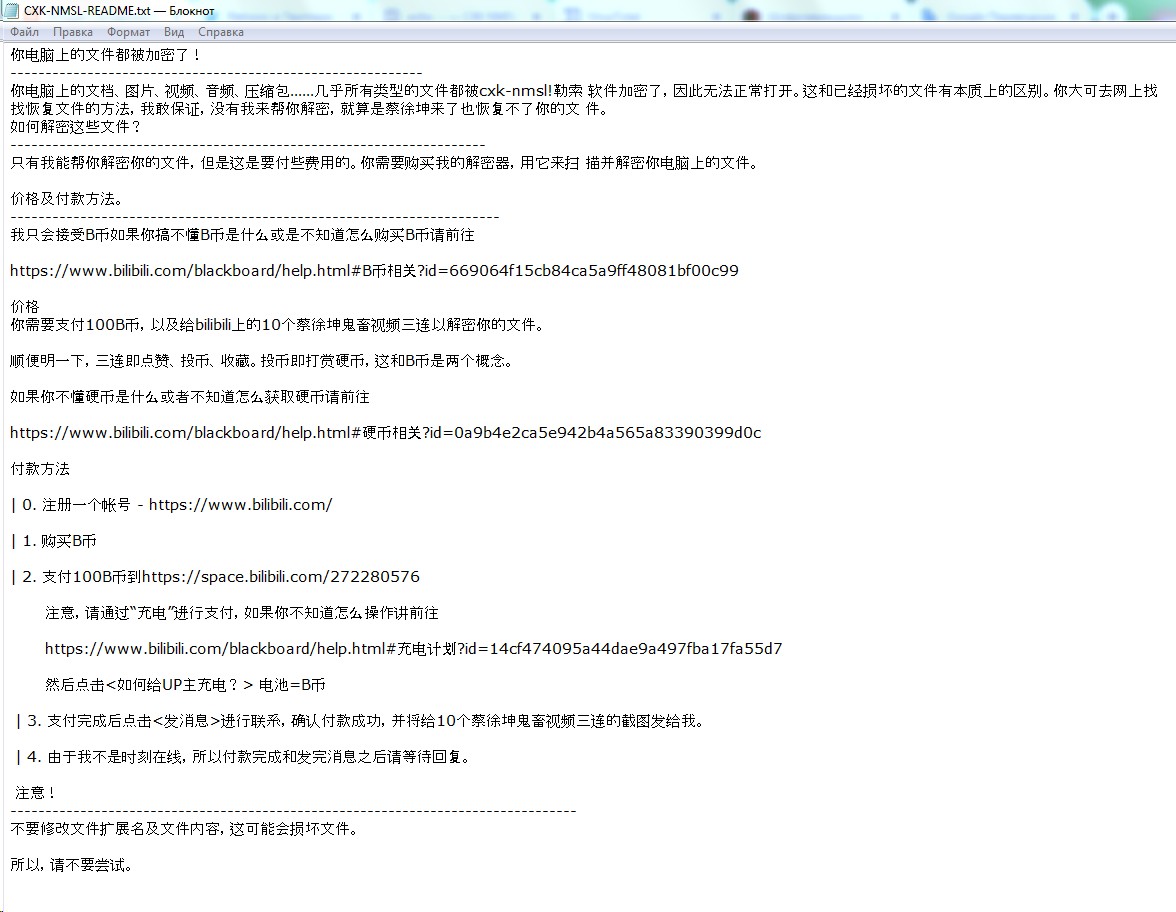Click step line 1. 购买B币
1176x912 pixels.
[53, 541]
